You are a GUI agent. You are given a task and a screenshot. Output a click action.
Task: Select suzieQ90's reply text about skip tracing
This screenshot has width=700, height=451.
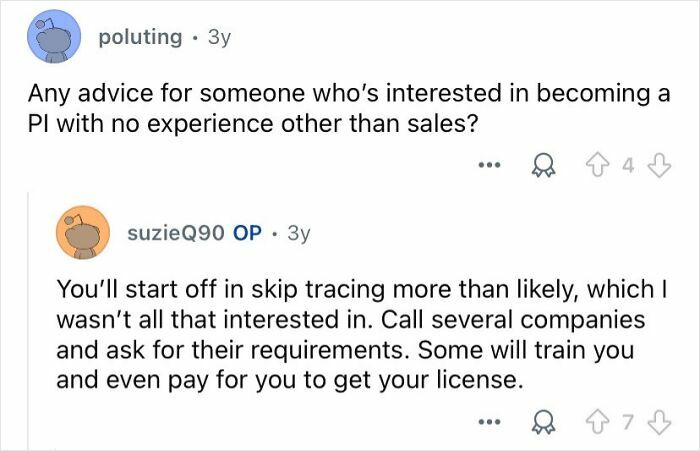tap(362, 334)
